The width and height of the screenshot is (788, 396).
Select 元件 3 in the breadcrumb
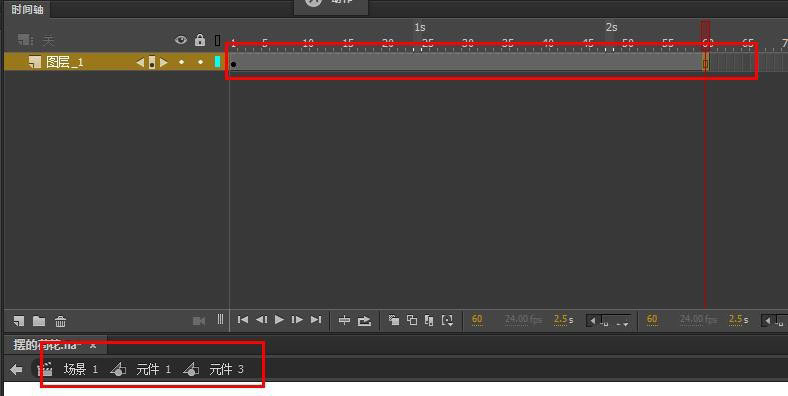(226, 370)
